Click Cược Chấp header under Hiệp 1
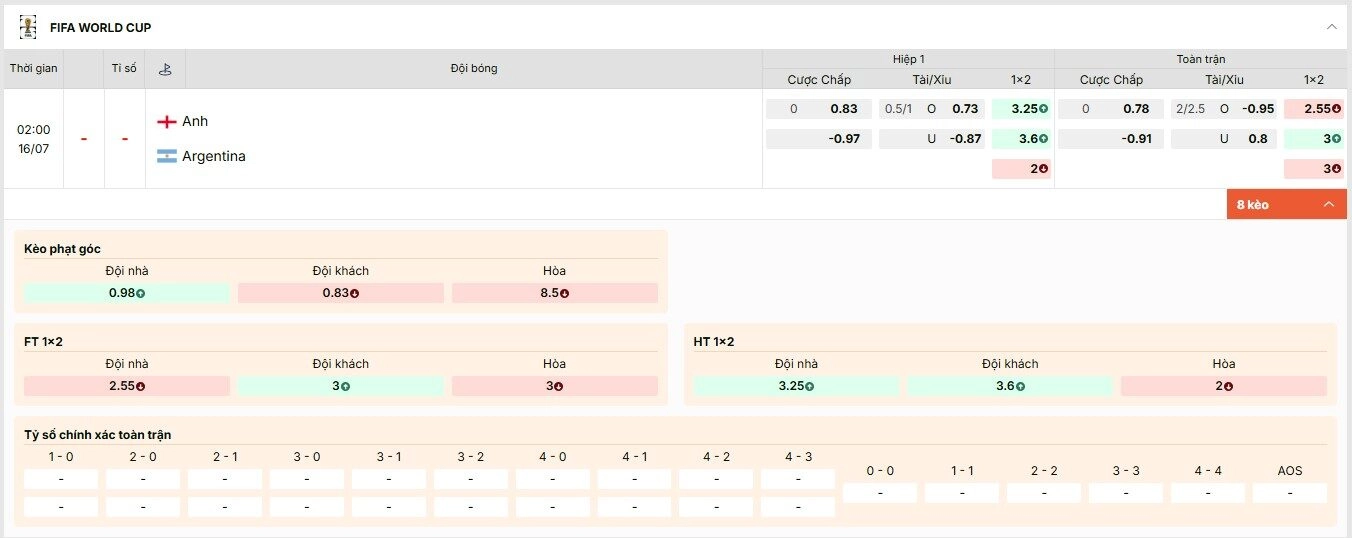This screenshot has height=538, width=1352. pyautogui.click(x=819, y=80)
